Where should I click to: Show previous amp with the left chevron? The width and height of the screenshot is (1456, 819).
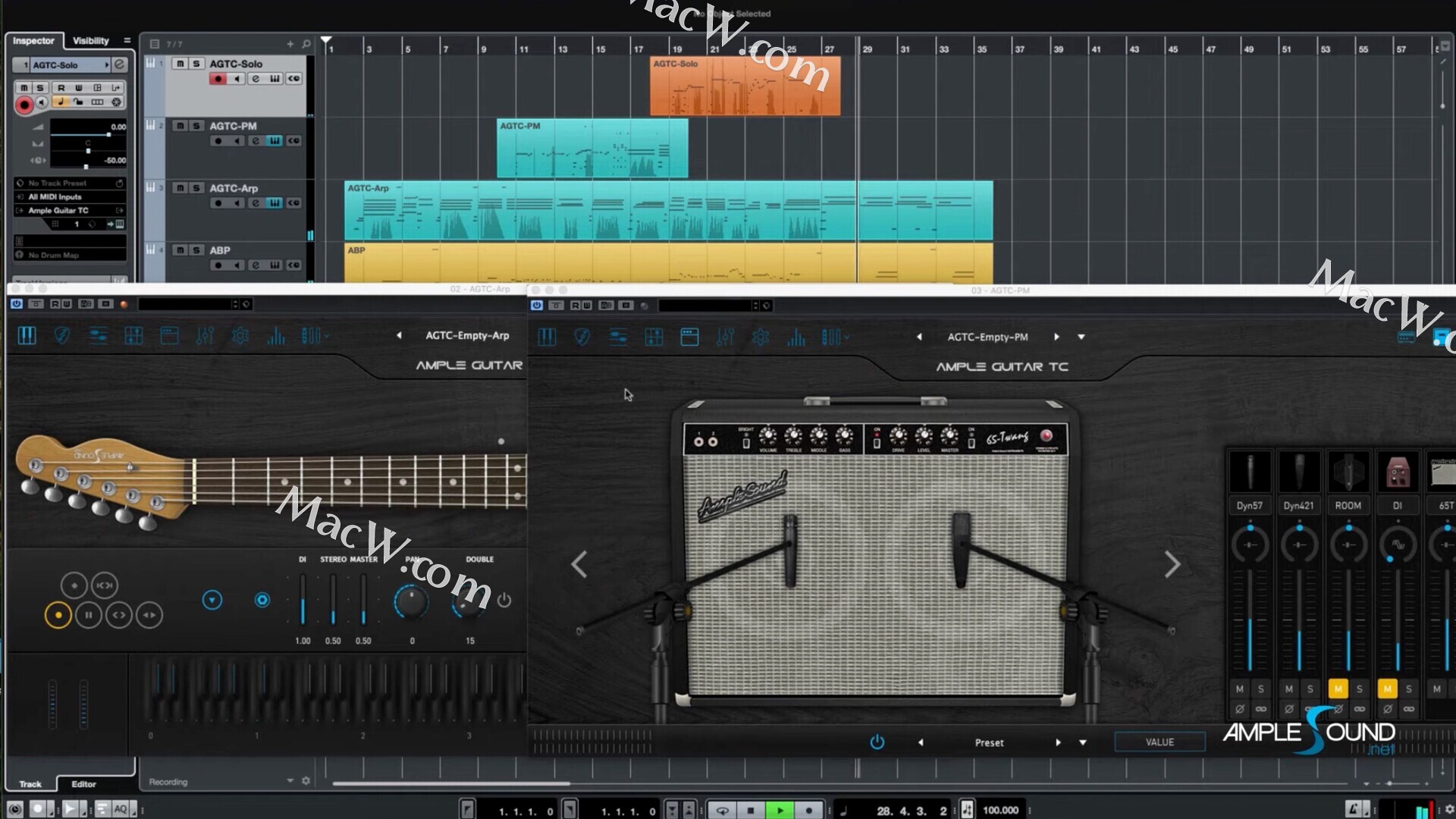579,564
